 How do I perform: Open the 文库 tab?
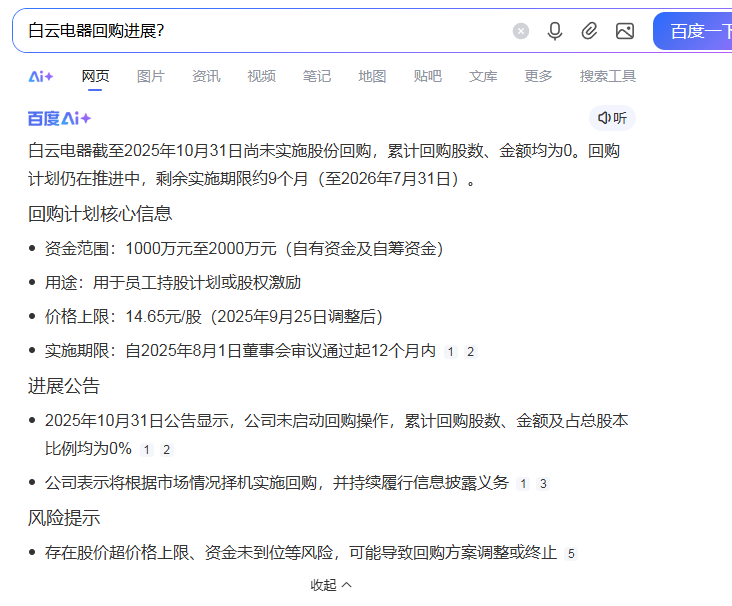tap(483, 76)
